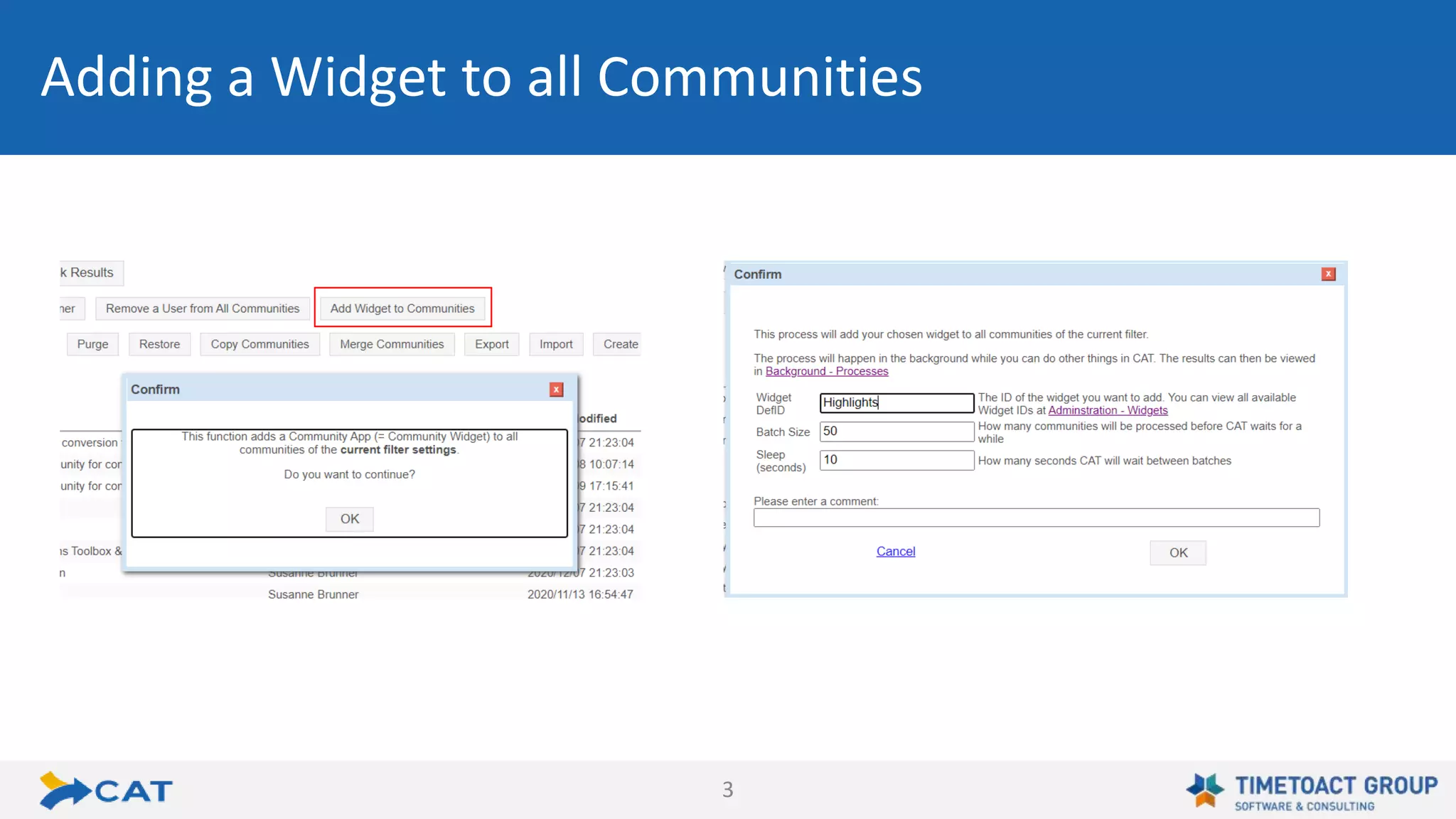Close the small Confirm dialog with its red X
The image size is (1456, 819).
coord(557,390)
